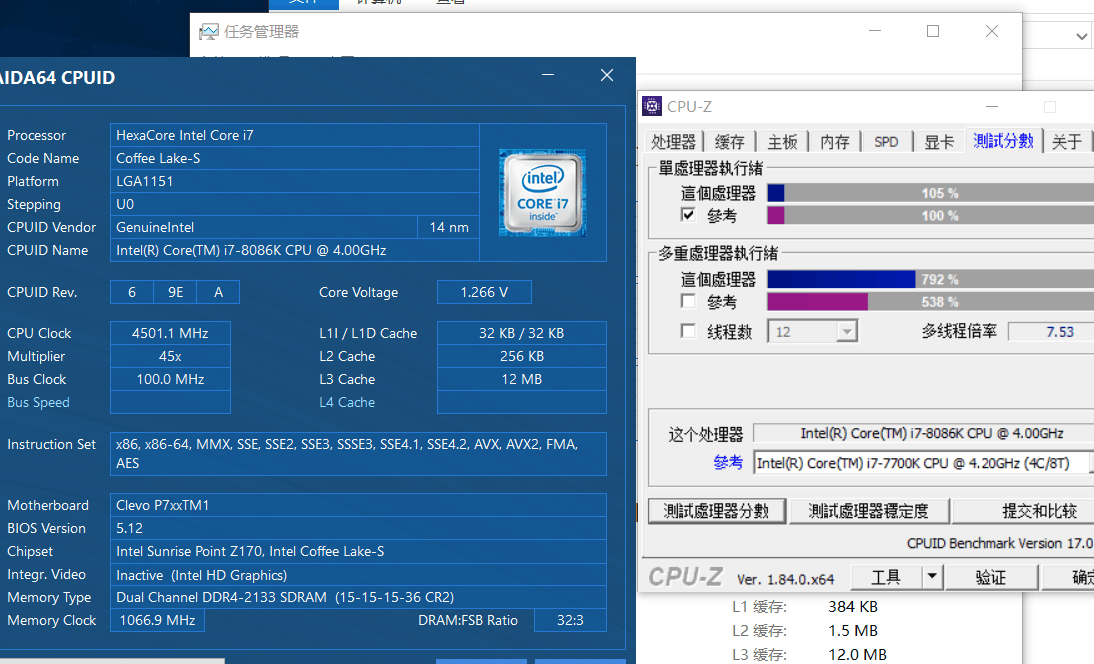
Task: Click the blue Bus Speed label
Action: tap(38, 402)
